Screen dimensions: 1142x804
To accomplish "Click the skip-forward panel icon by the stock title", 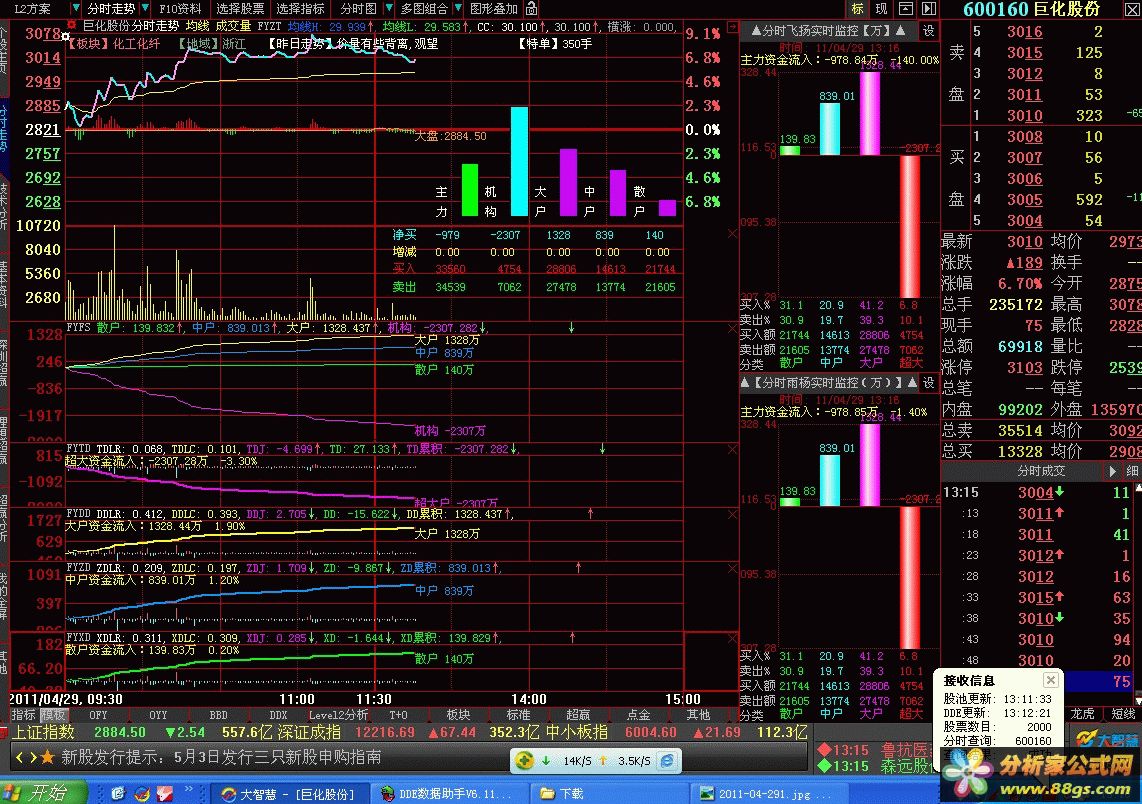I will (x=929, y=9).
